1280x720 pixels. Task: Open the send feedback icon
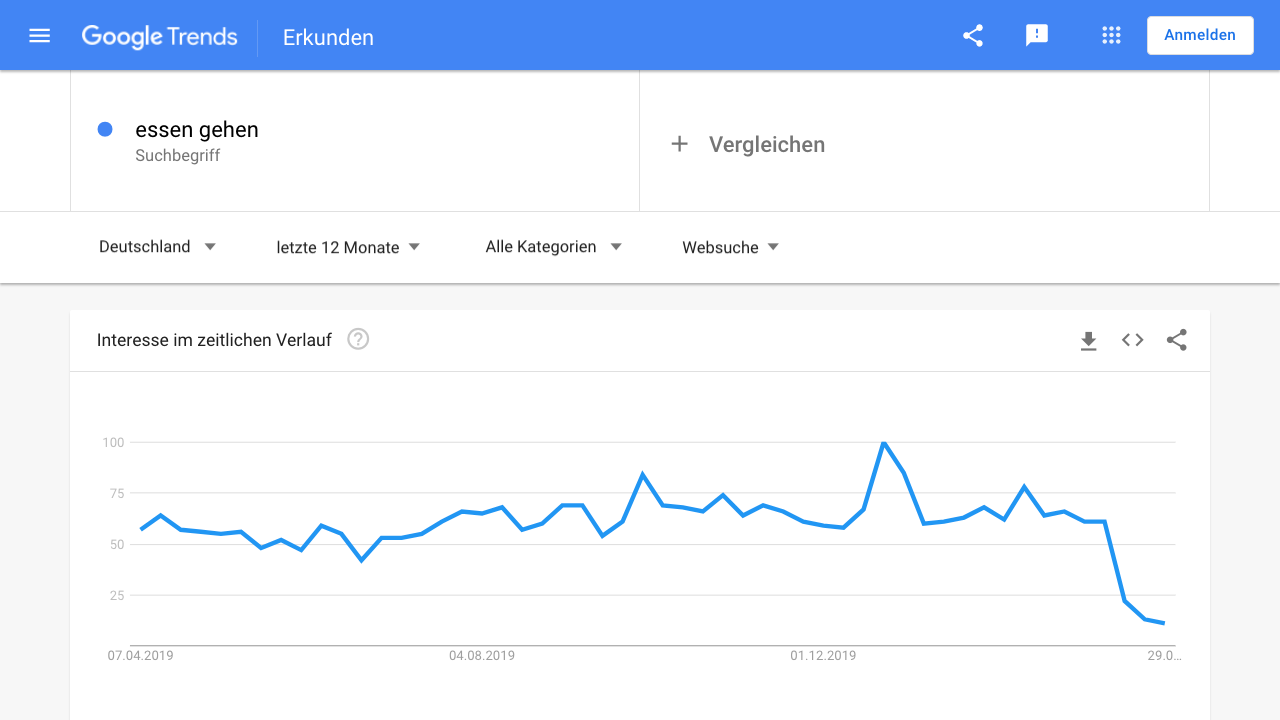point(1037,36)
